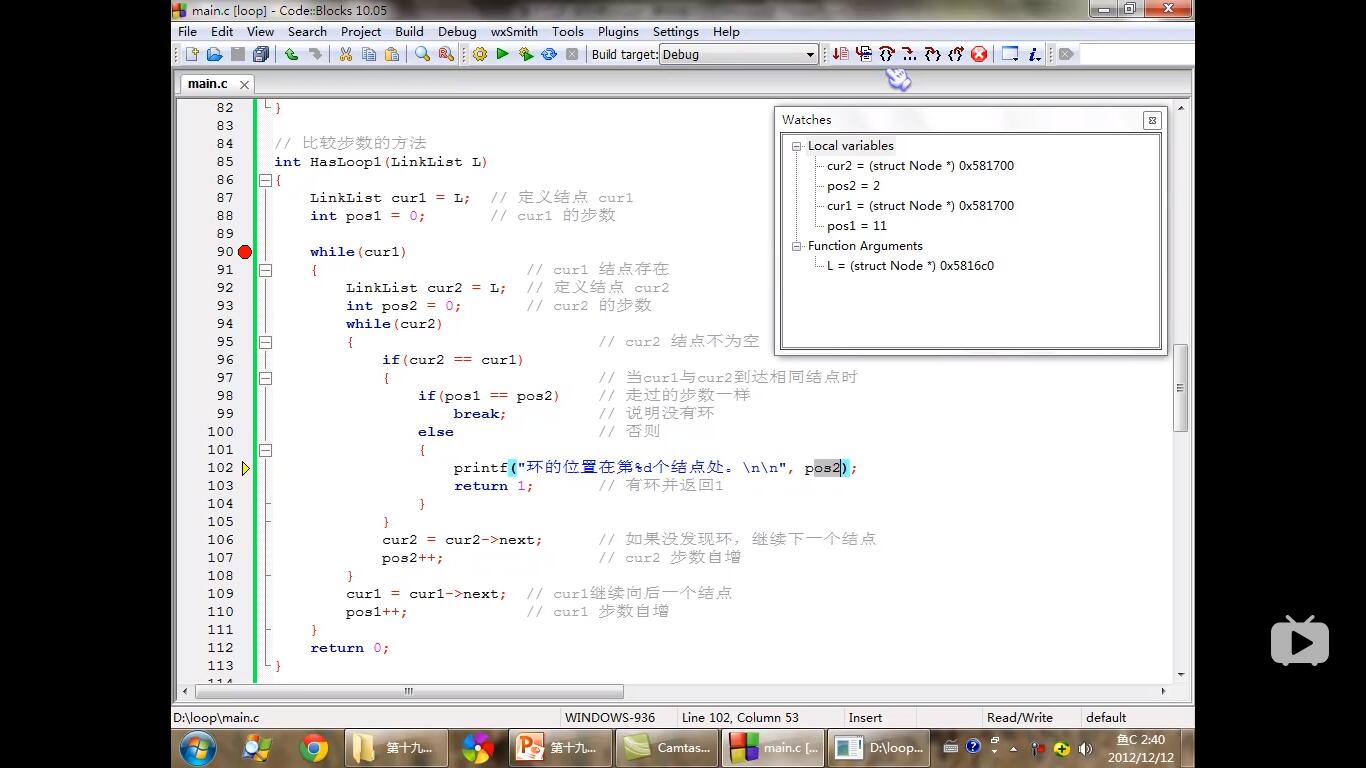1366x768 pixels.
Task: Close the Watches panel
Action: (1152, 120)
